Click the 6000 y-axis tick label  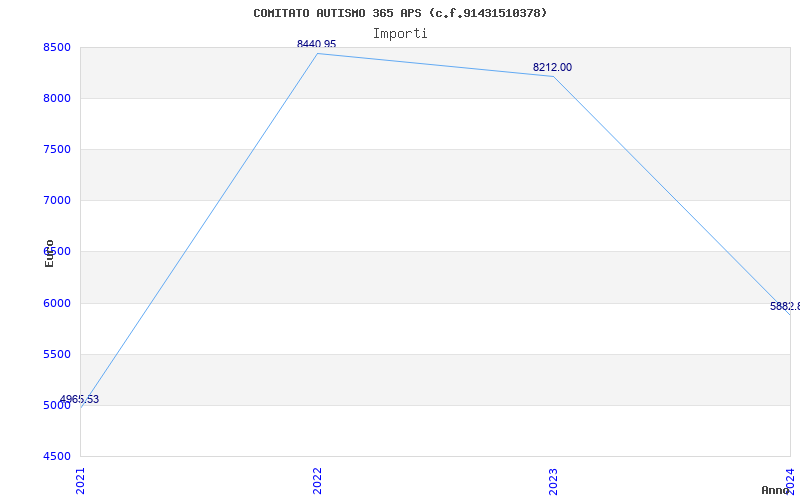(57, 303)
